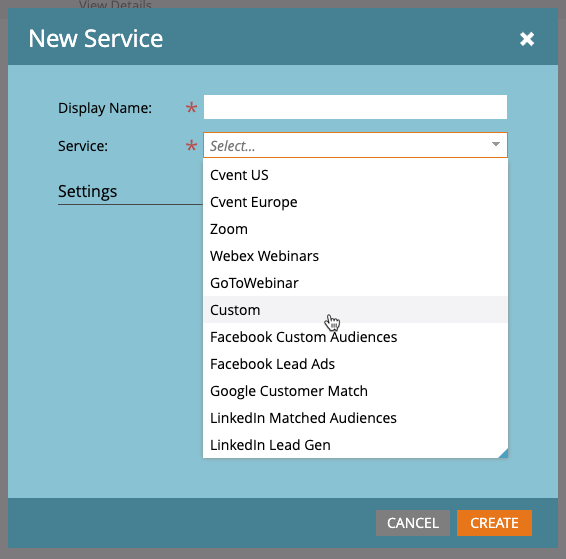Image resolution: width=566 pixels, height=559 pixels.
Task: Pick LinkedIn Matched Audiences
Action: point(355,418)
